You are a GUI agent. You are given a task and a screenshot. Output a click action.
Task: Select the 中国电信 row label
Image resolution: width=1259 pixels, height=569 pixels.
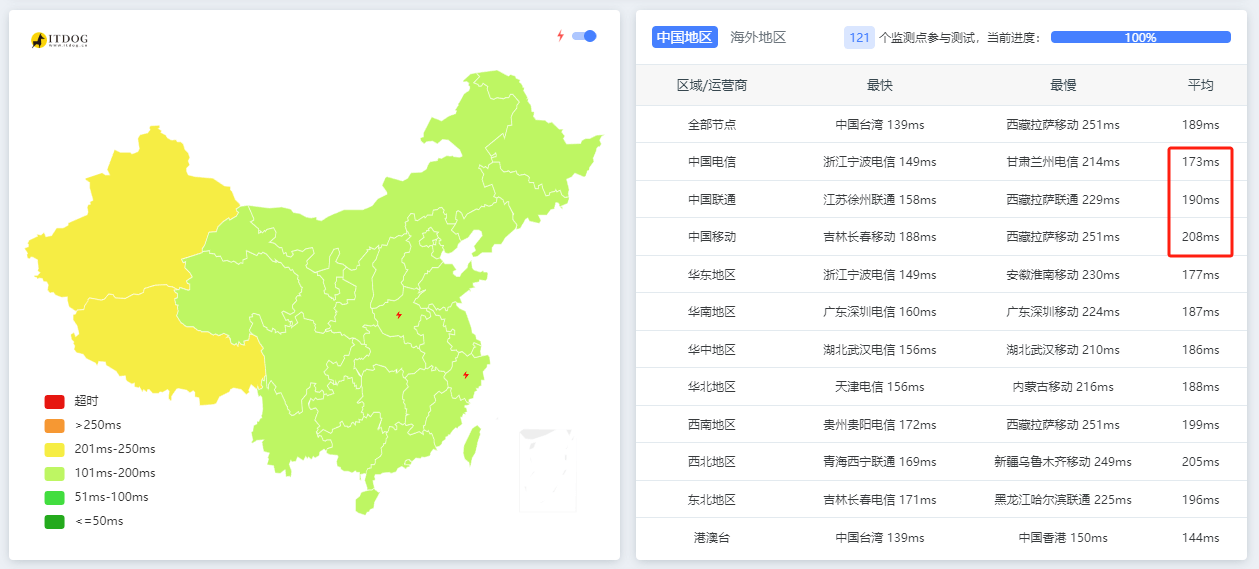click(x=712, y=162)
